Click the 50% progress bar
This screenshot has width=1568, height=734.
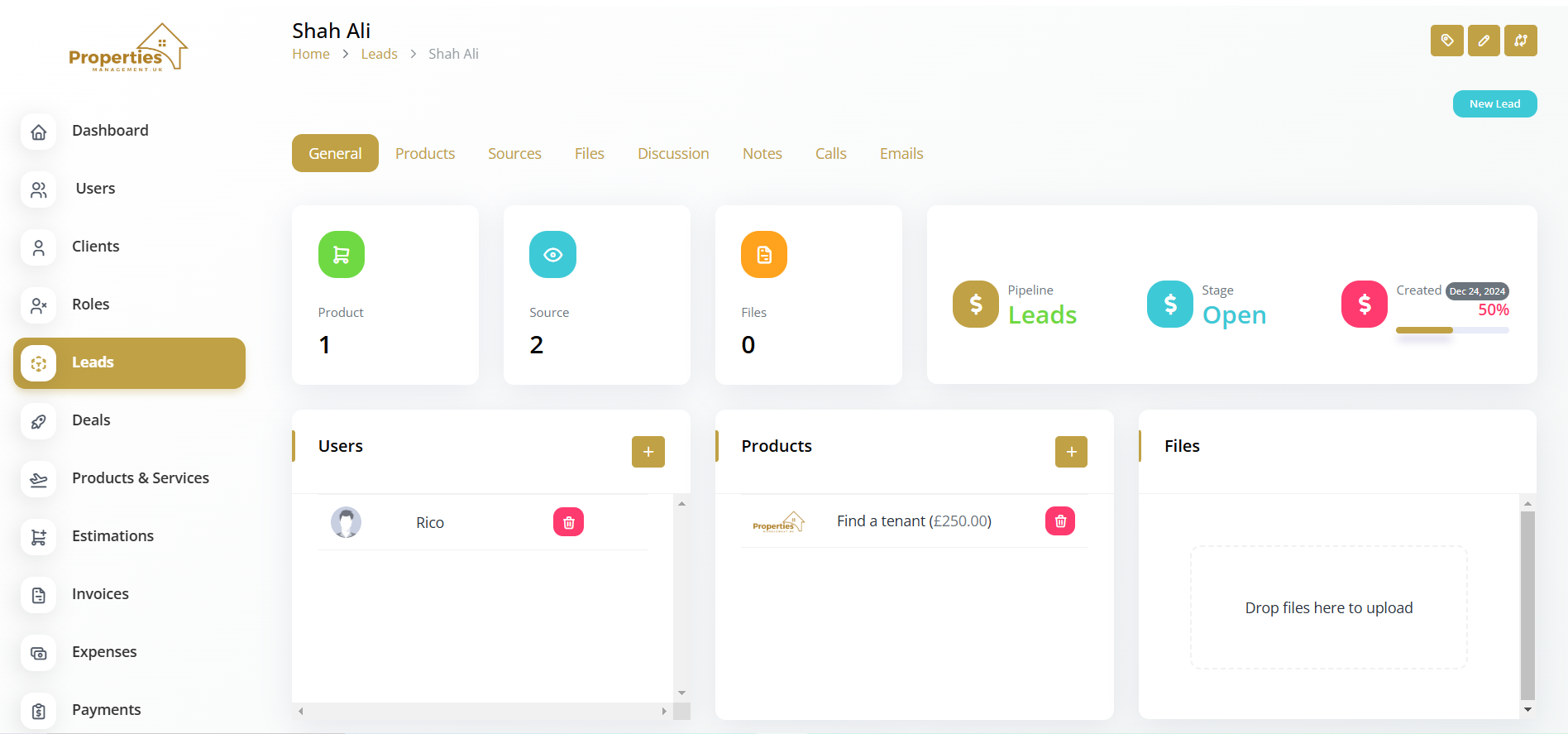[x=1451, y=330]
